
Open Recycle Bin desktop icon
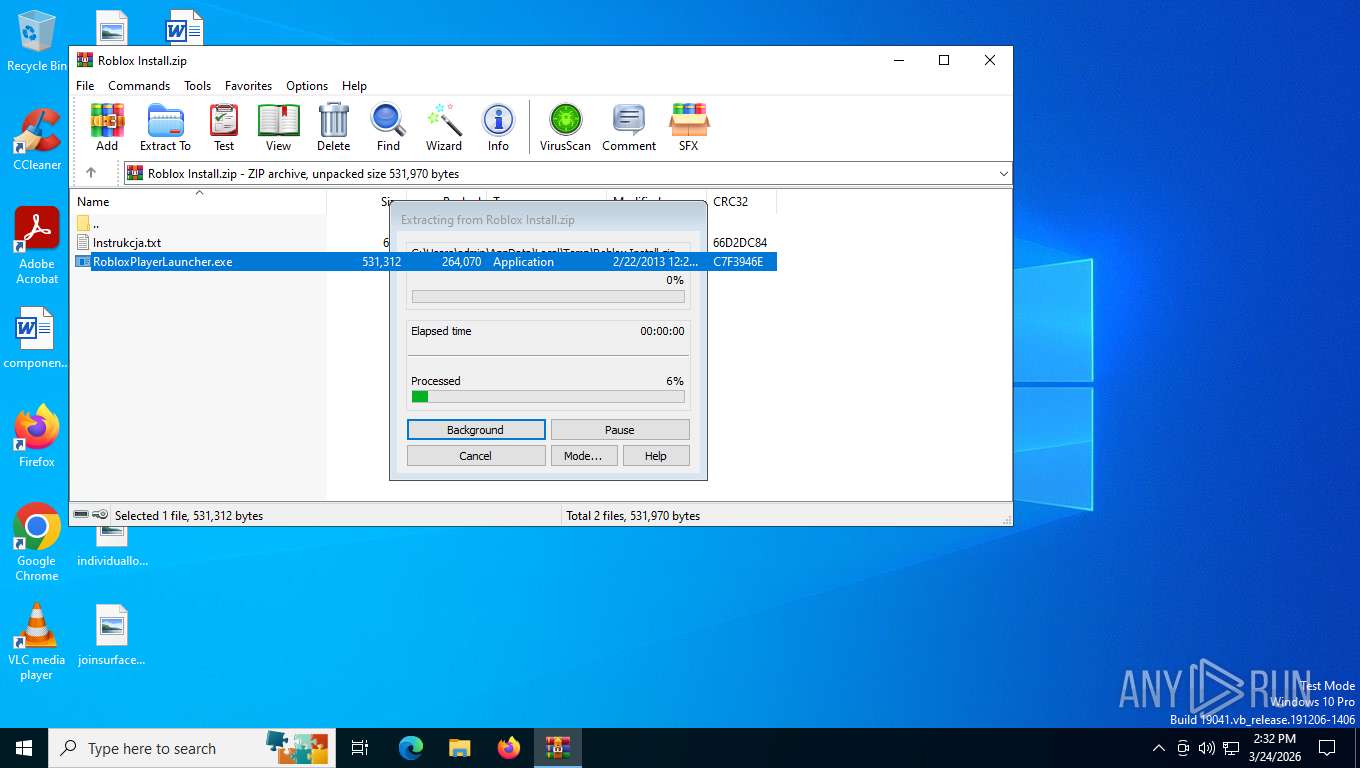[37, 42]
